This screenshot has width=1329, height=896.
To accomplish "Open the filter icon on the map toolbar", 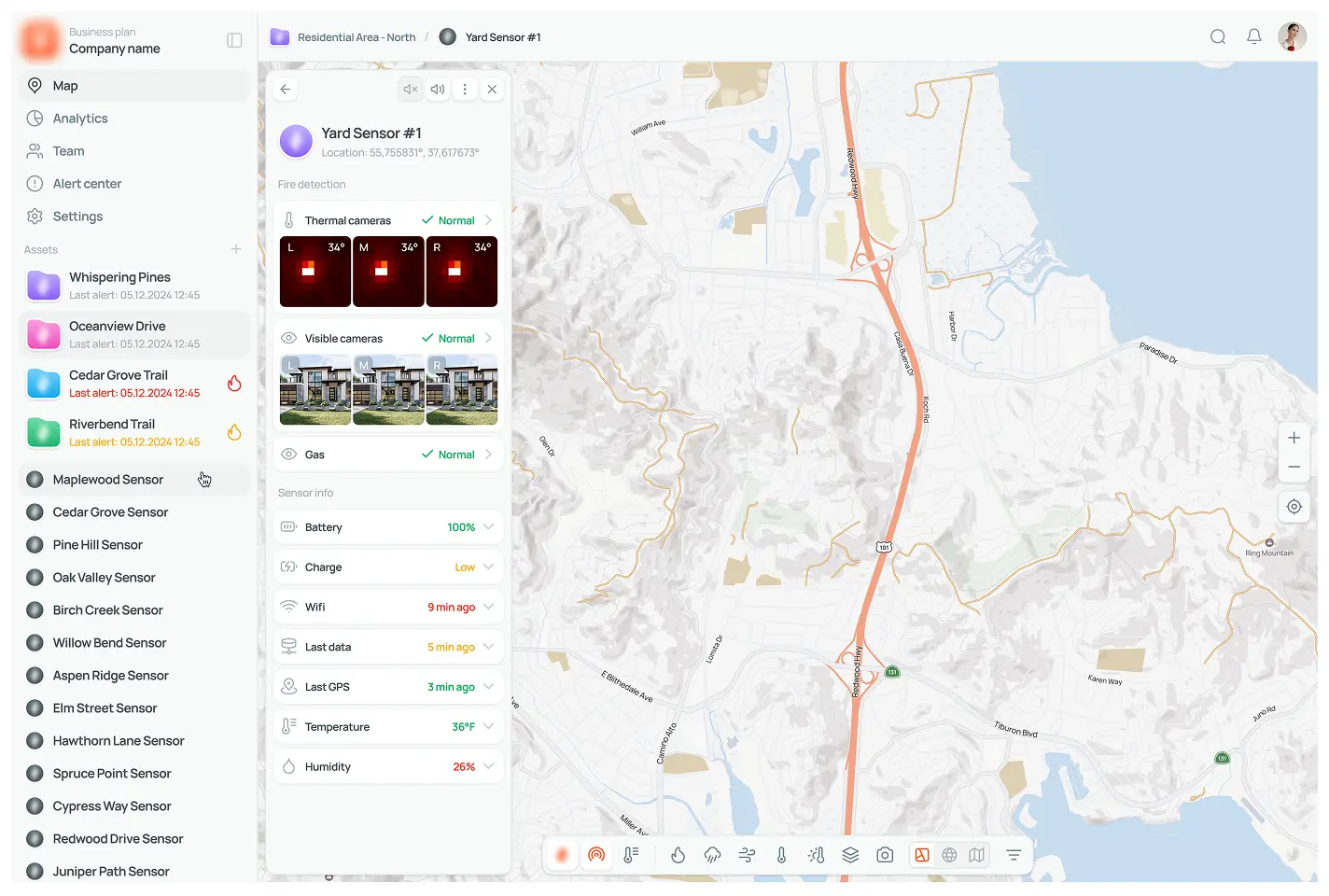I will point(1013,854).
